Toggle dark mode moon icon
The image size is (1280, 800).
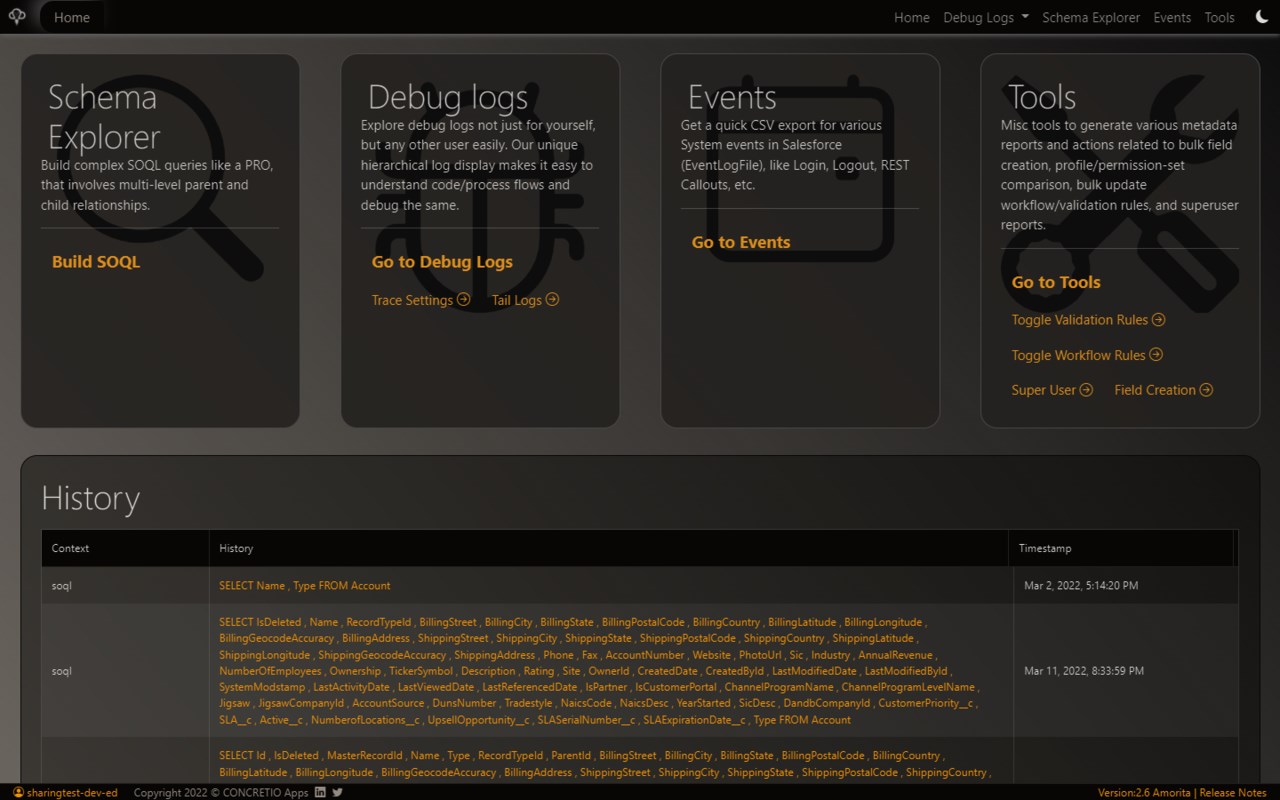1261,17
